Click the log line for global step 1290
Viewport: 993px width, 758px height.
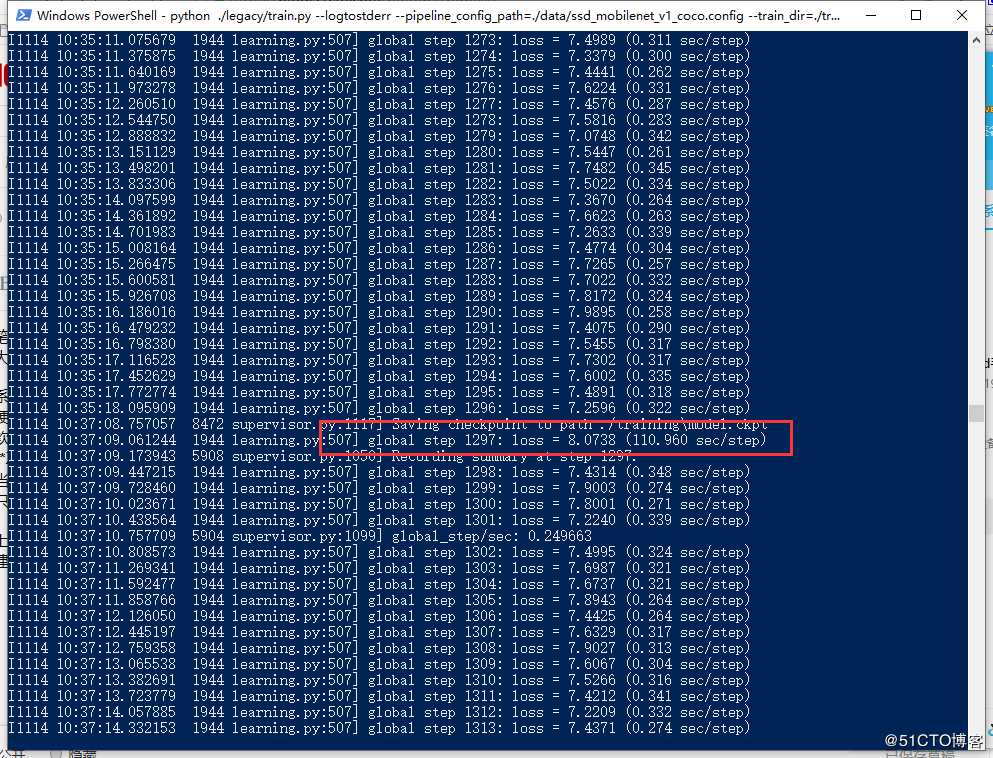pyautogui.click(x=379, y=312)
